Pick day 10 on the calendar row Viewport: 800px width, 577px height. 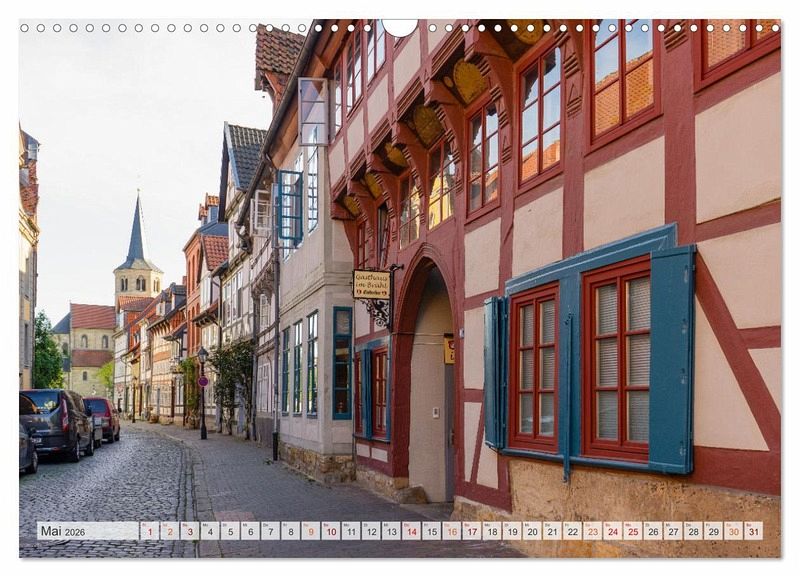[x=330, y=531]
